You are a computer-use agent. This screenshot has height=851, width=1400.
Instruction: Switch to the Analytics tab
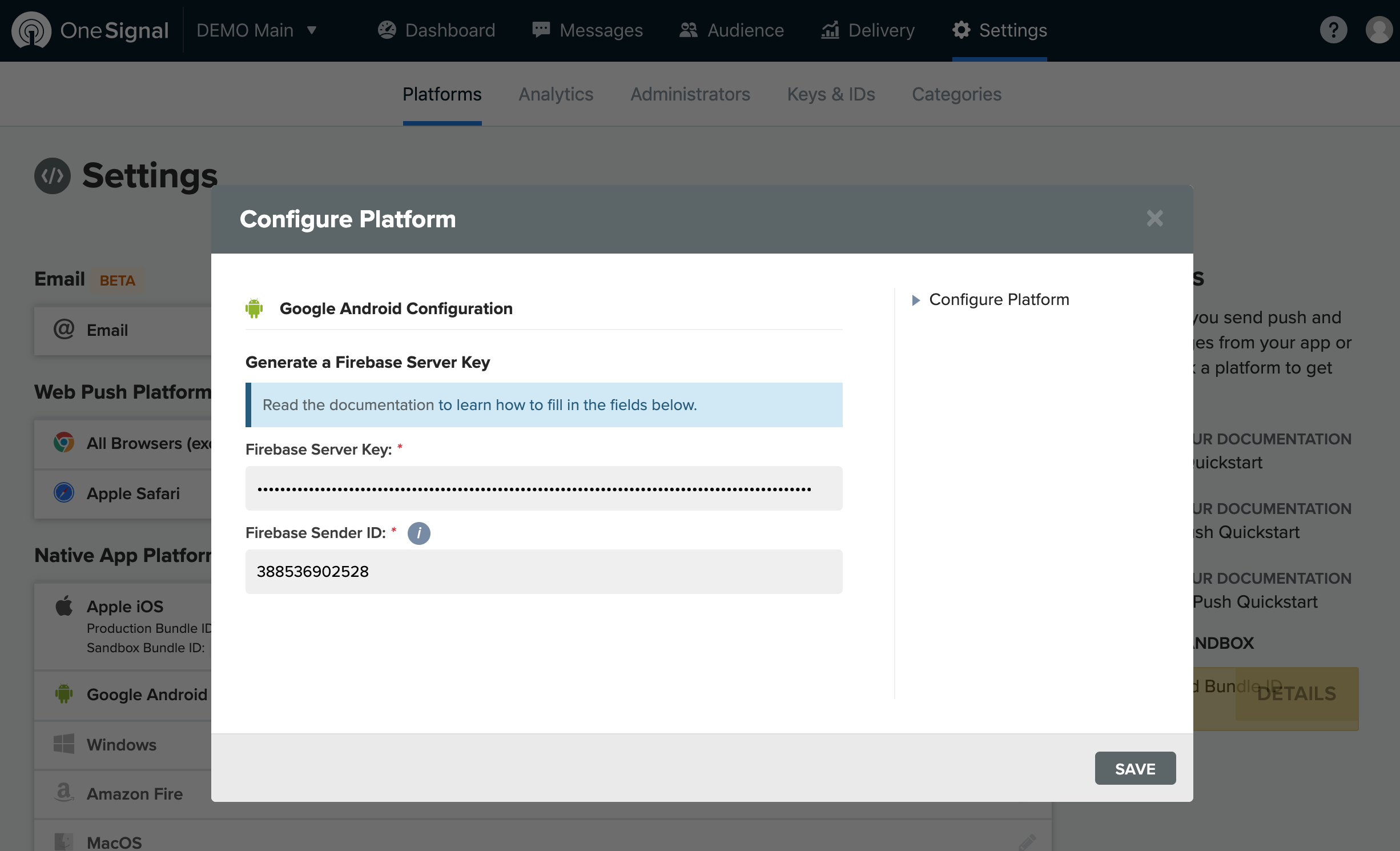pyautogui.click(x=556, y=94)
